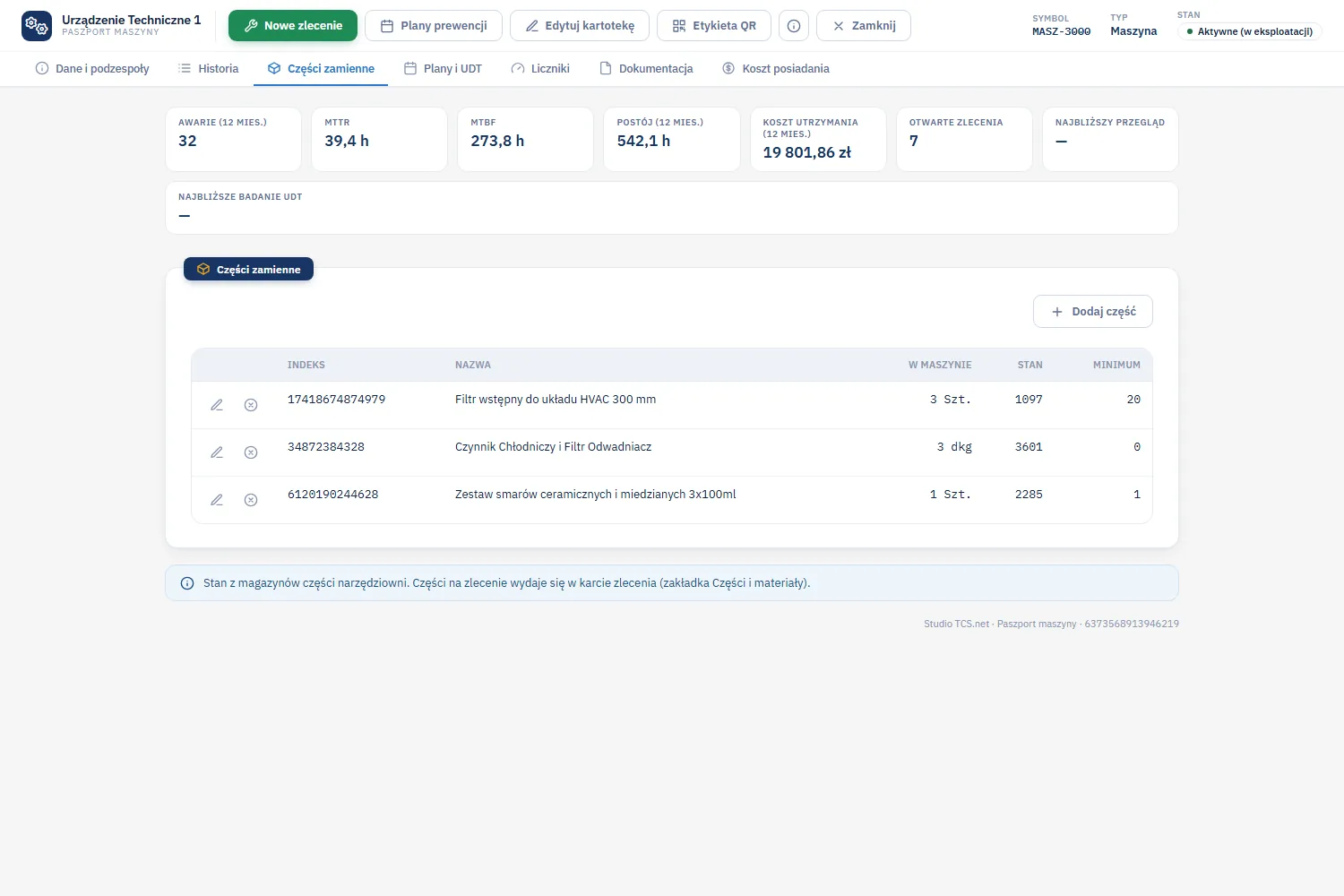Image resolution: width=1344 pixels, height=896 pixels.
Task: Open Plany prewencji
Action: pos(434,26)
